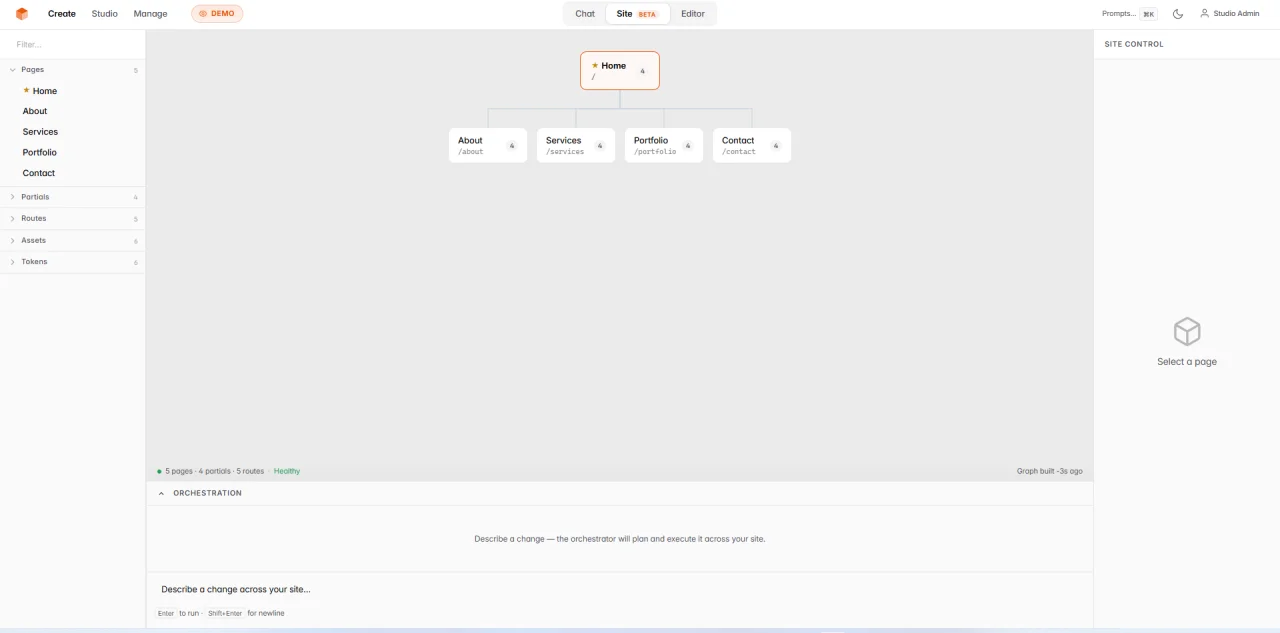This screenshot has height=633, width=1280.
Task: Open the Prompts command search
Action: pyautogui.click(x=1129, y=14)
